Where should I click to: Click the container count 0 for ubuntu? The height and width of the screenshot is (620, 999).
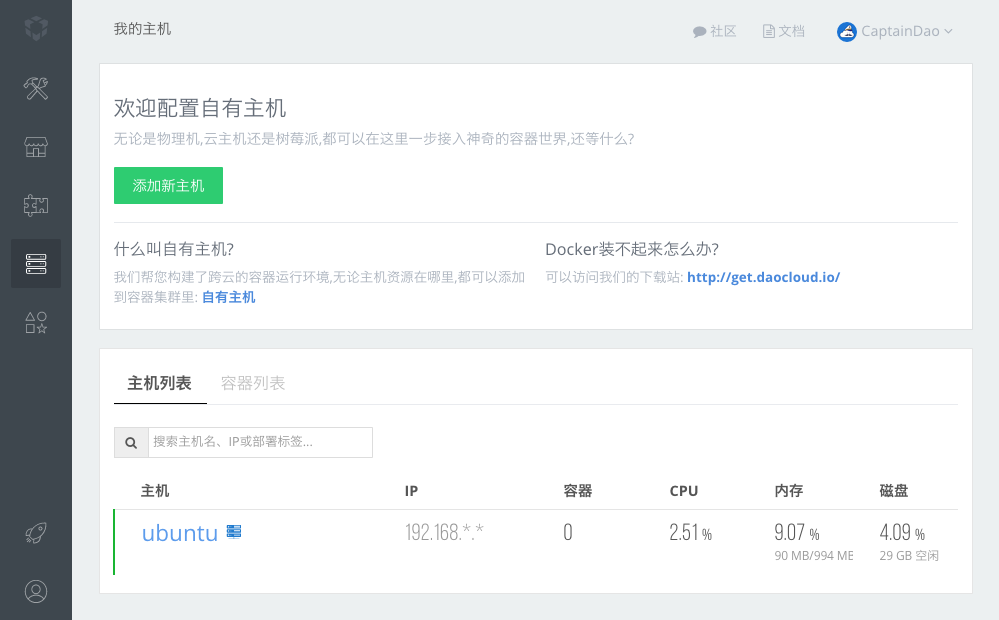tap(568, 532)
